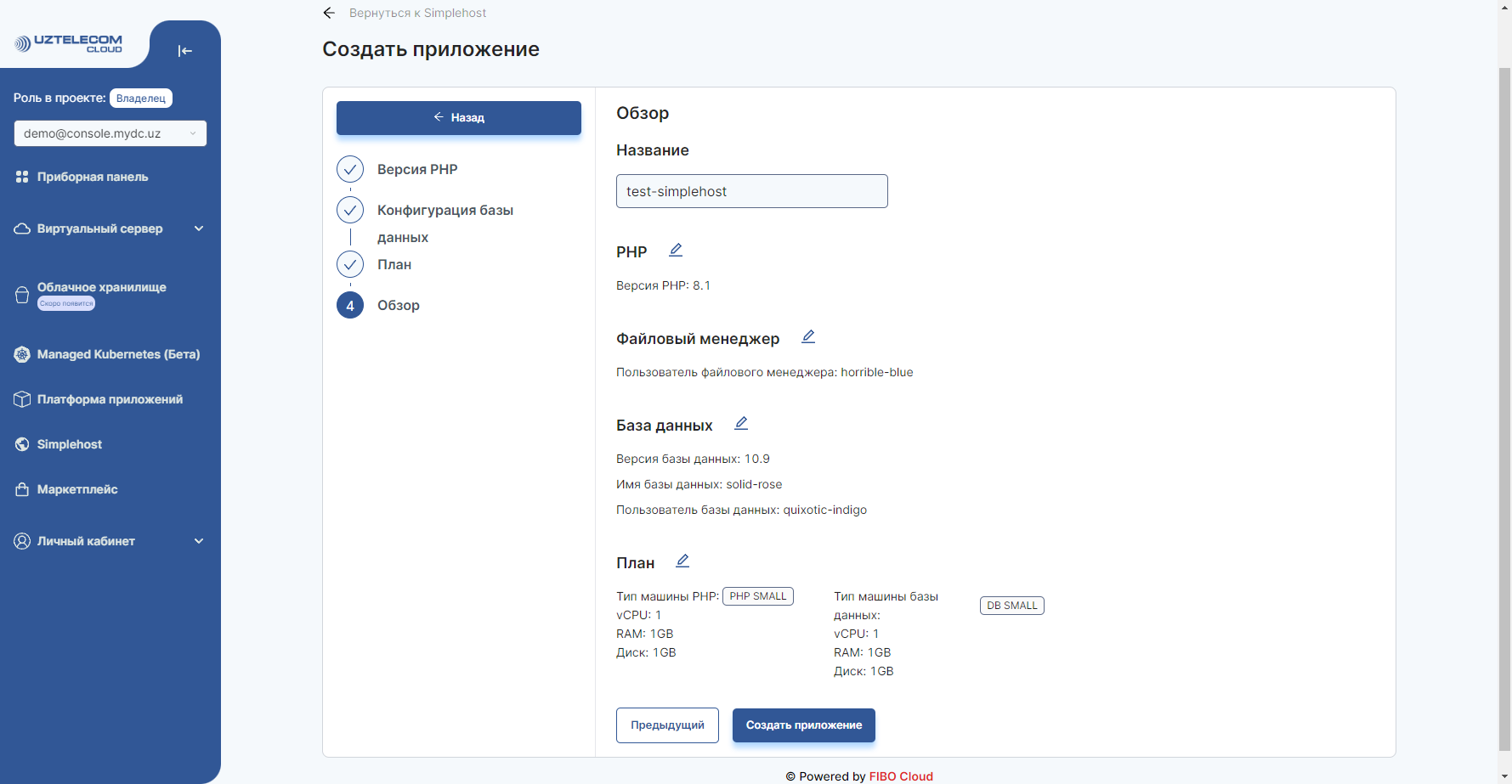Open the FIBO Cloud link in footer
The width and height of the screenshot is (1512, 784).
(900, 776)
